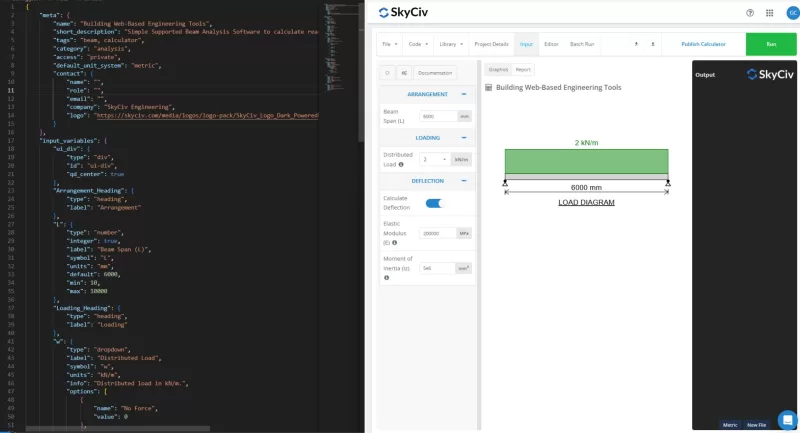This screenshot has width=800, height=433.
Task: Click the New File button
Action: point(756,425)
